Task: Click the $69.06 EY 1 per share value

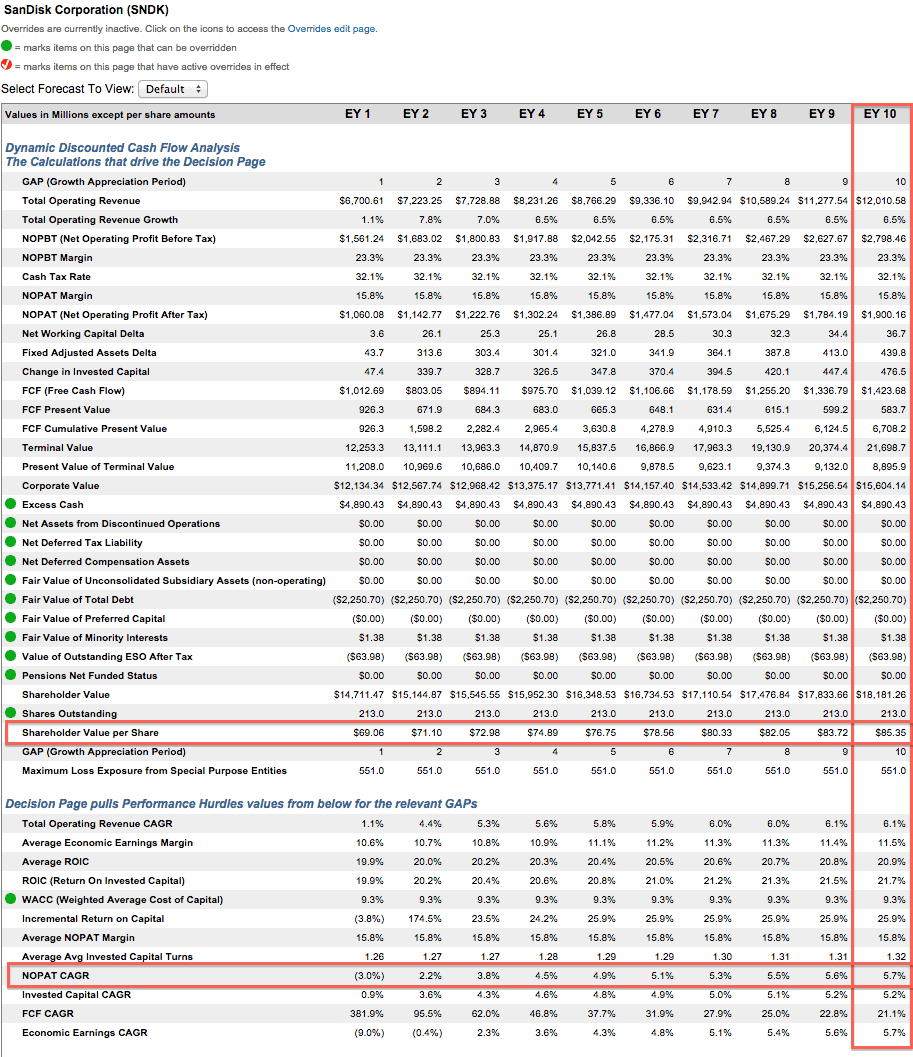Action: click(368, 733)
